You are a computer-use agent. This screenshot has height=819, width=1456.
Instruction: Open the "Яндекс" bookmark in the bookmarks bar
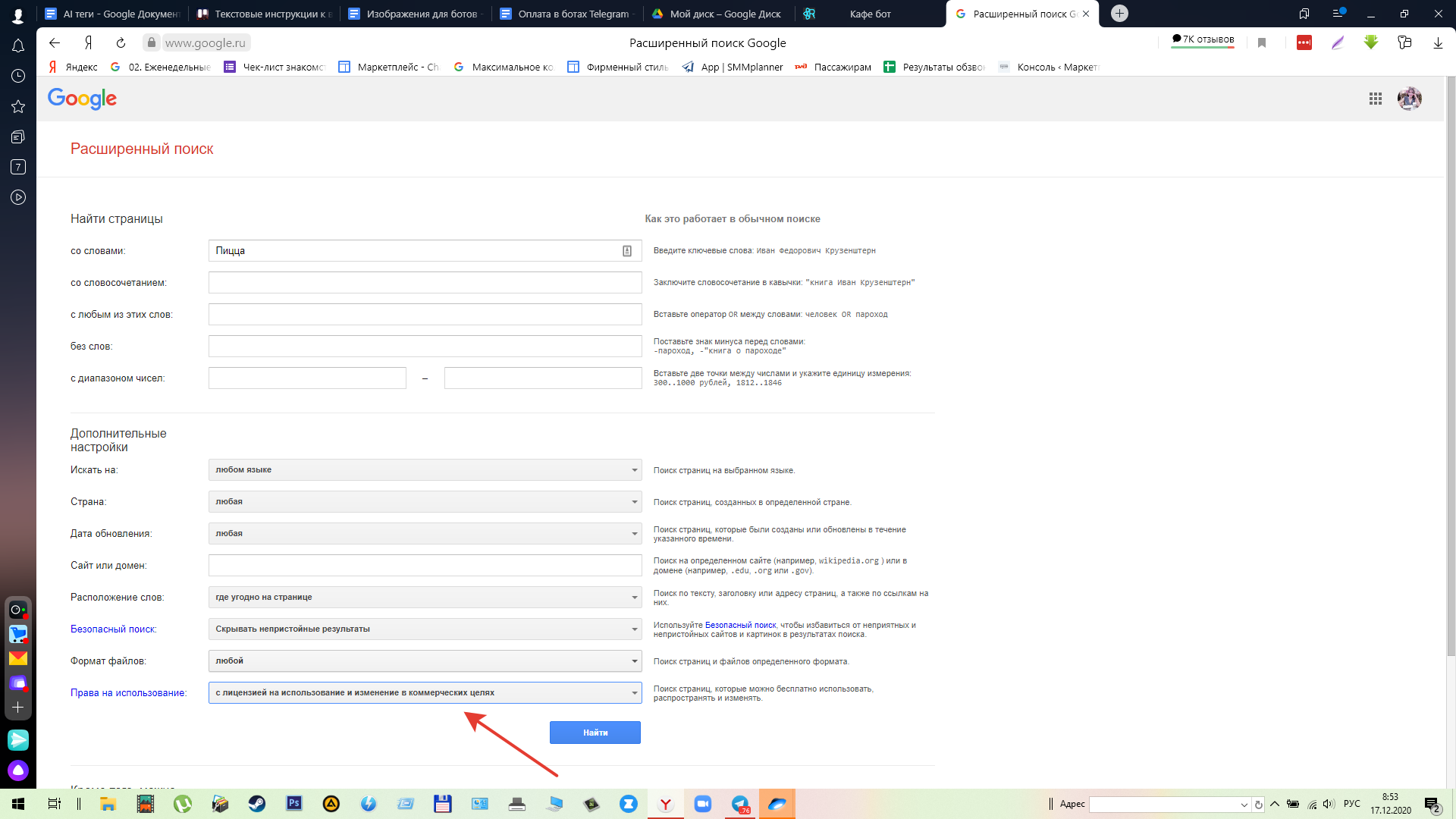(74, 67)
